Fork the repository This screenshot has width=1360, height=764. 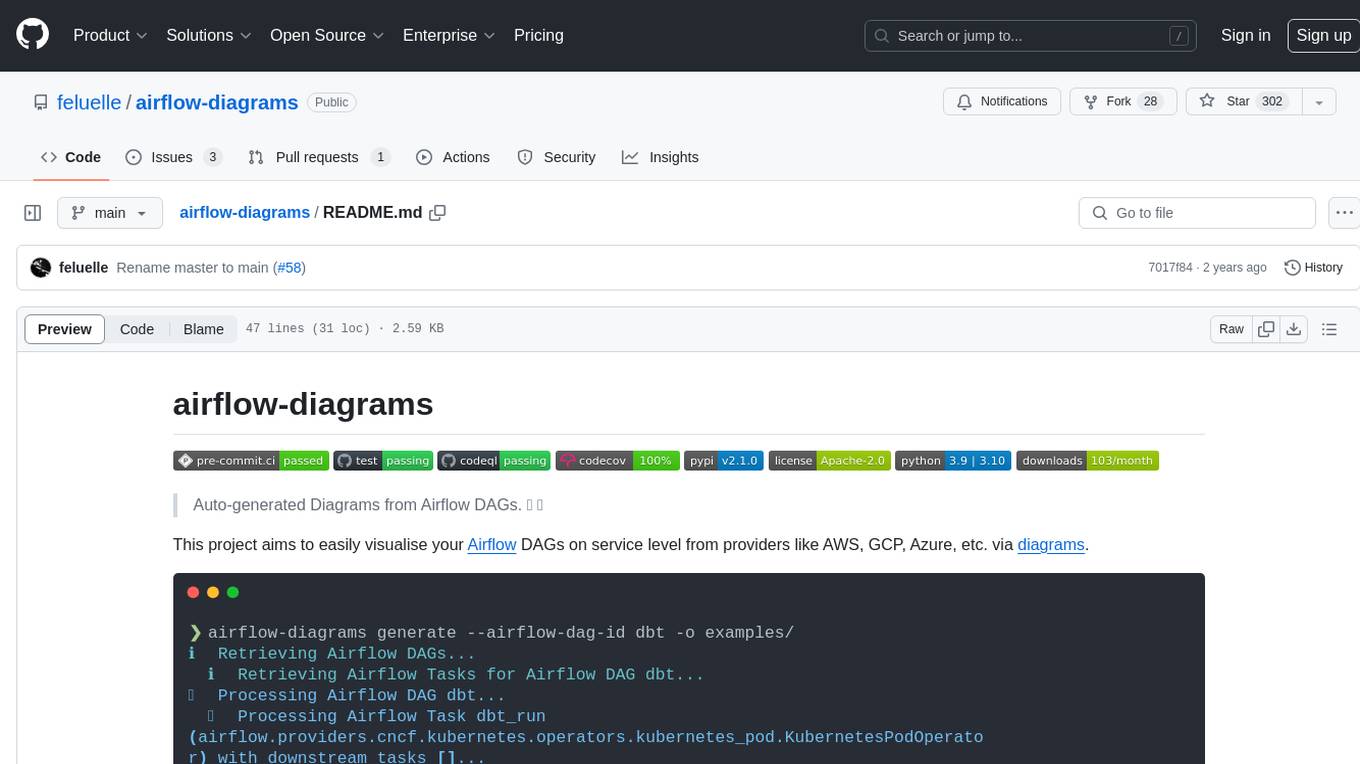pos(1123,102)
